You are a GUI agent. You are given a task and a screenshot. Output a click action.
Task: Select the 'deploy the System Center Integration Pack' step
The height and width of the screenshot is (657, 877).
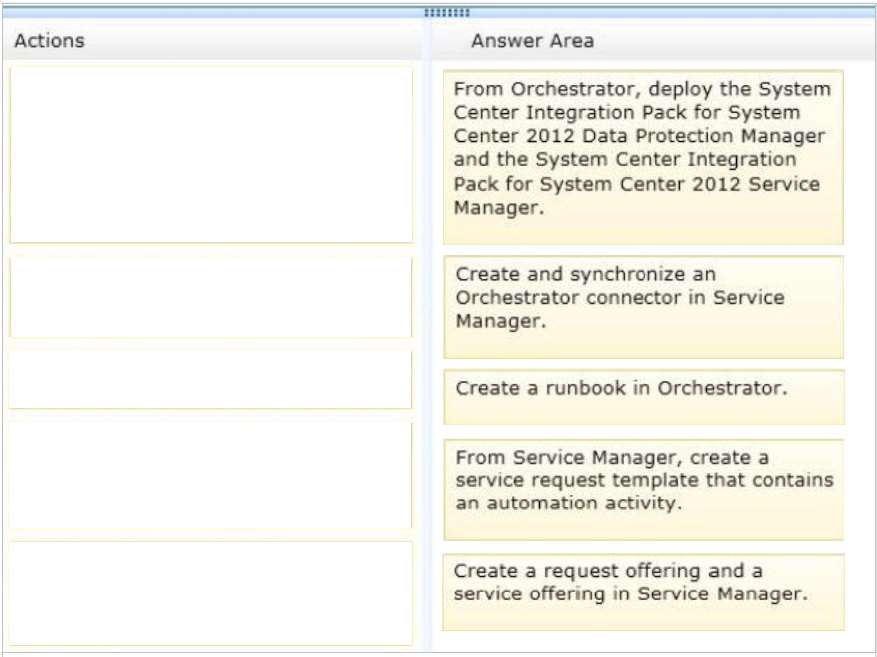[x=643, y=157]
